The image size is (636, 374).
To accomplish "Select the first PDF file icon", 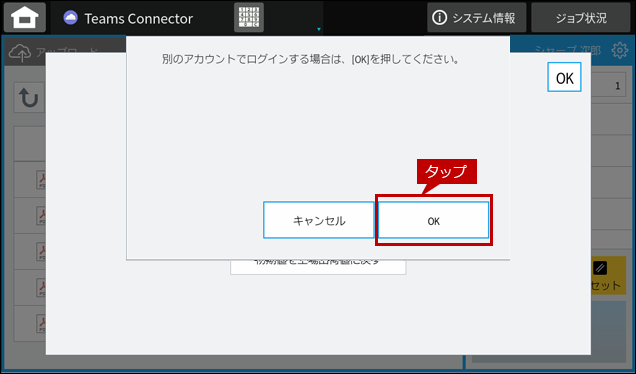I will click(x=41, y=180).
